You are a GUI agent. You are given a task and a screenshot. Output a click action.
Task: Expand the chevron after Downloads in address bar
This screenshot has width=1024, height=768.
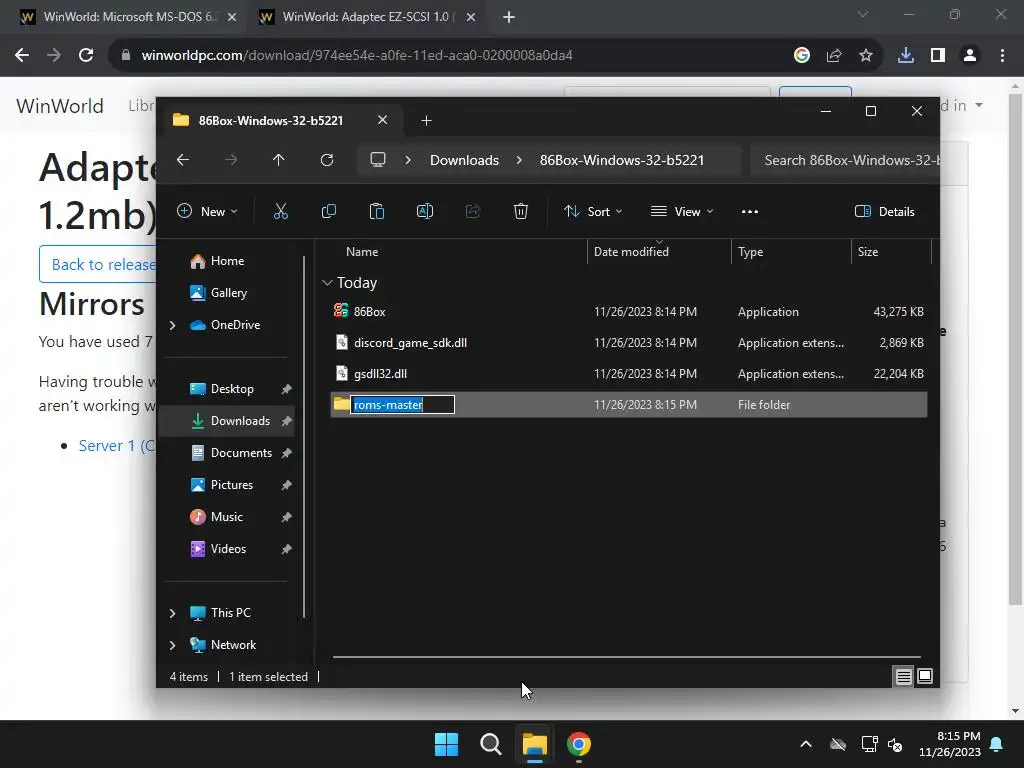pos(519,160)
